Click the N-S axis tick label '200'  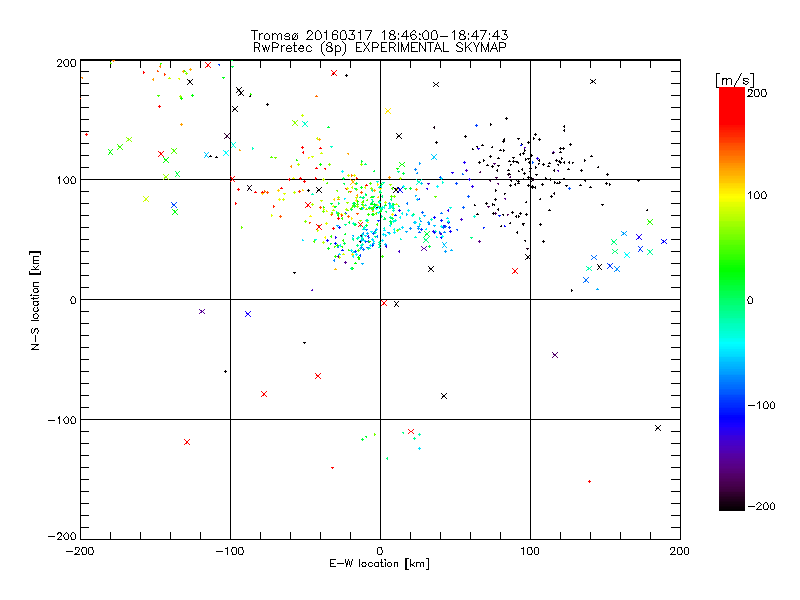pos(66,63)
